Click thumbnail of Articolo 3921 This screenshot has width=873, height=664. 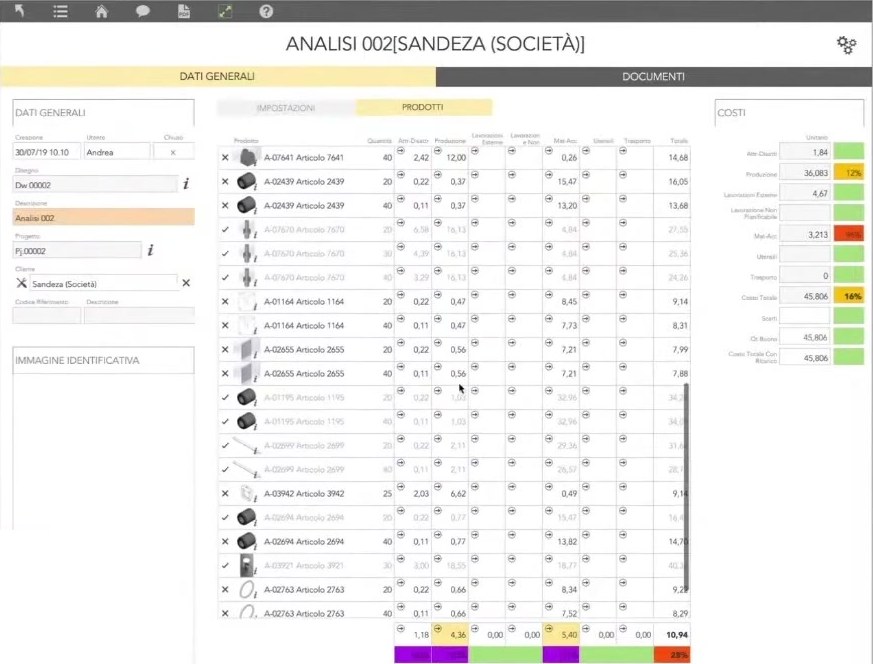coord(248,565)
